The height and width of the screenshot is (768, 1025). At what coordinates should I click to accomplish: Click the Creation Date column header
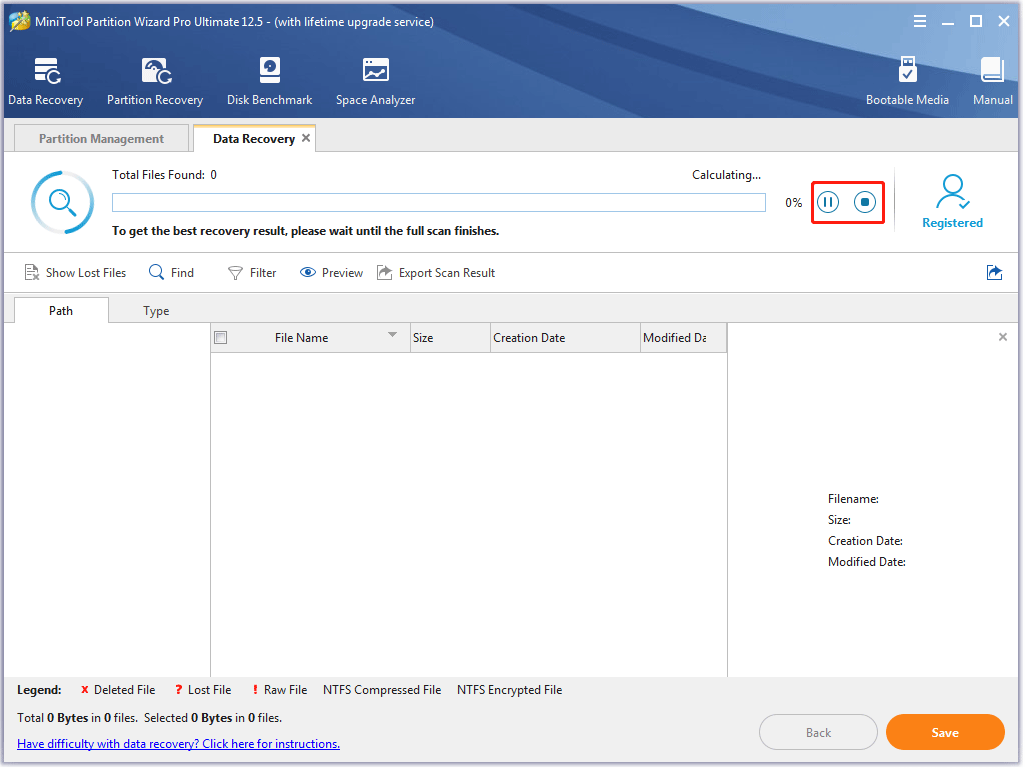coord(565,338)
